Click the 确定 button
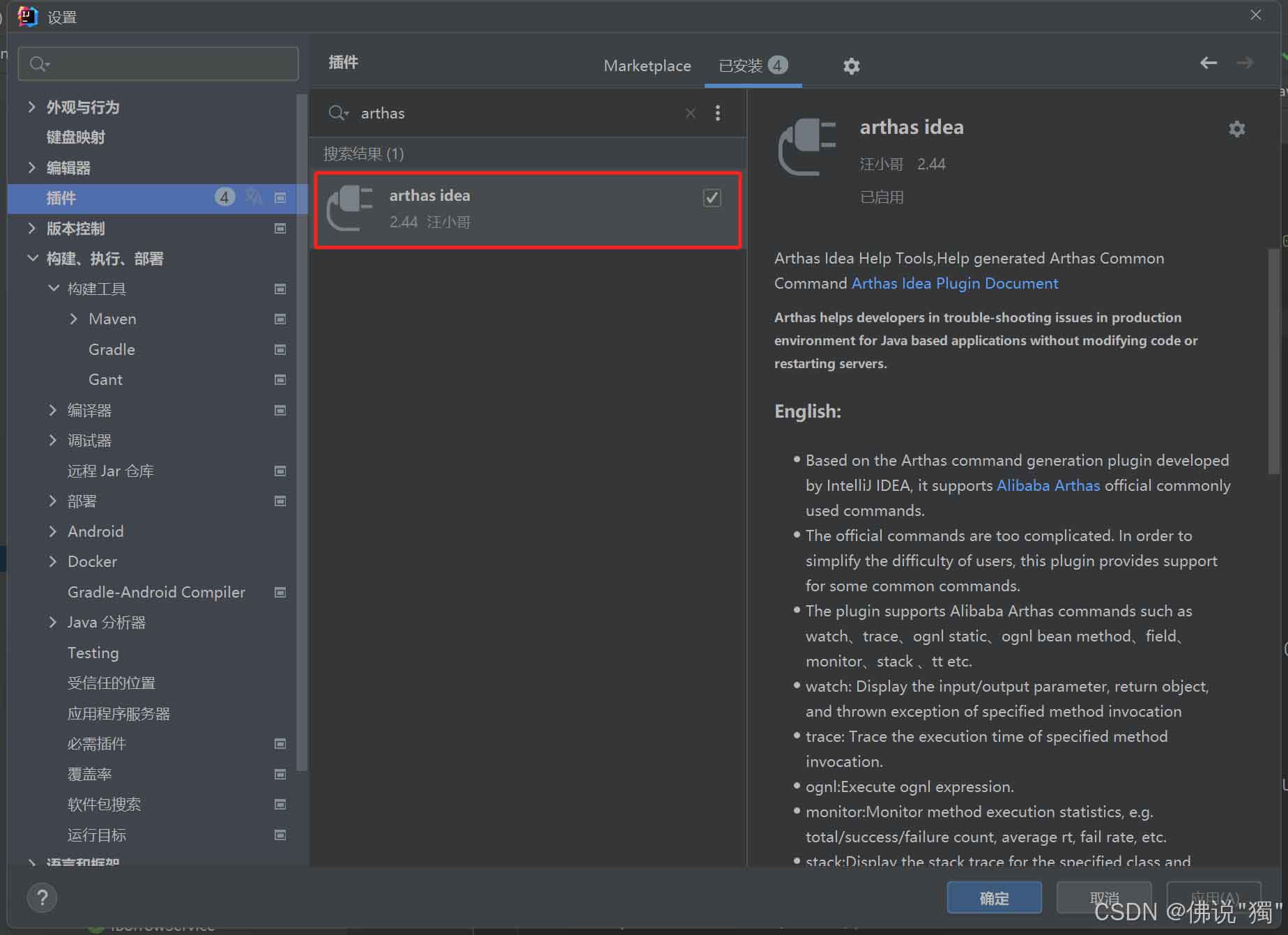 click(994, 898)
